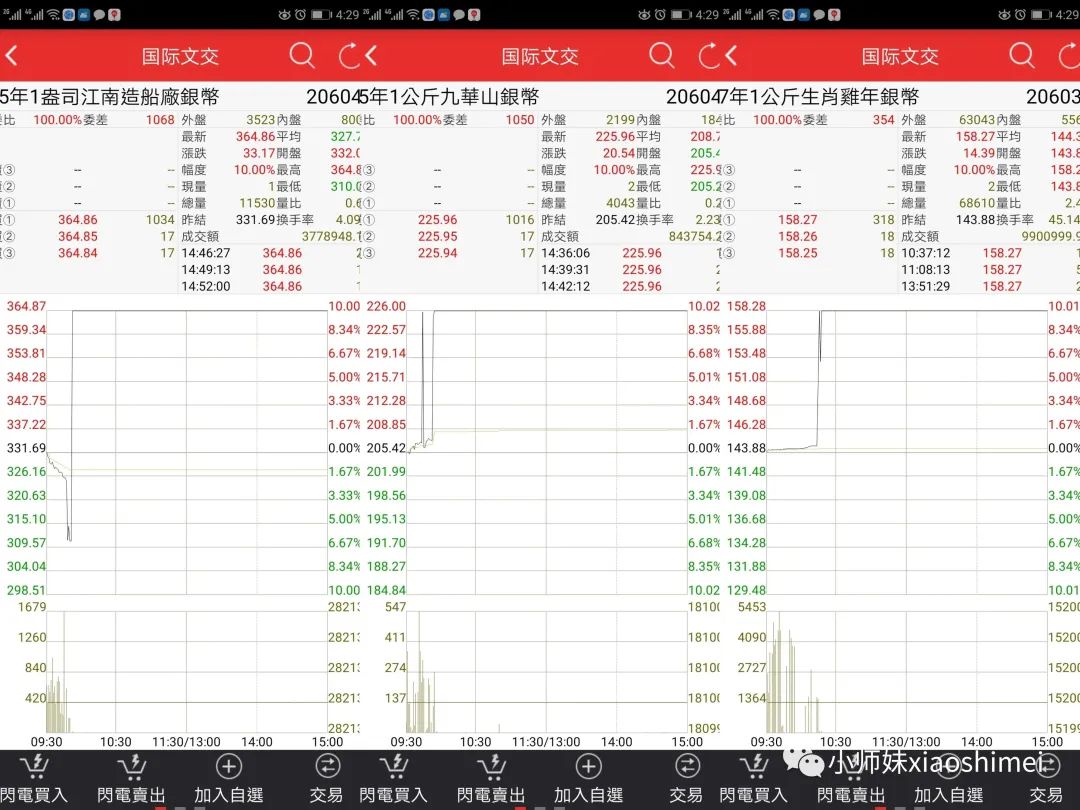Screen dimensions: 1080x810
Task: Open search on the 生肖雞年銀幣 screen
Action: pyautogui.click(x=1021, y=55)
